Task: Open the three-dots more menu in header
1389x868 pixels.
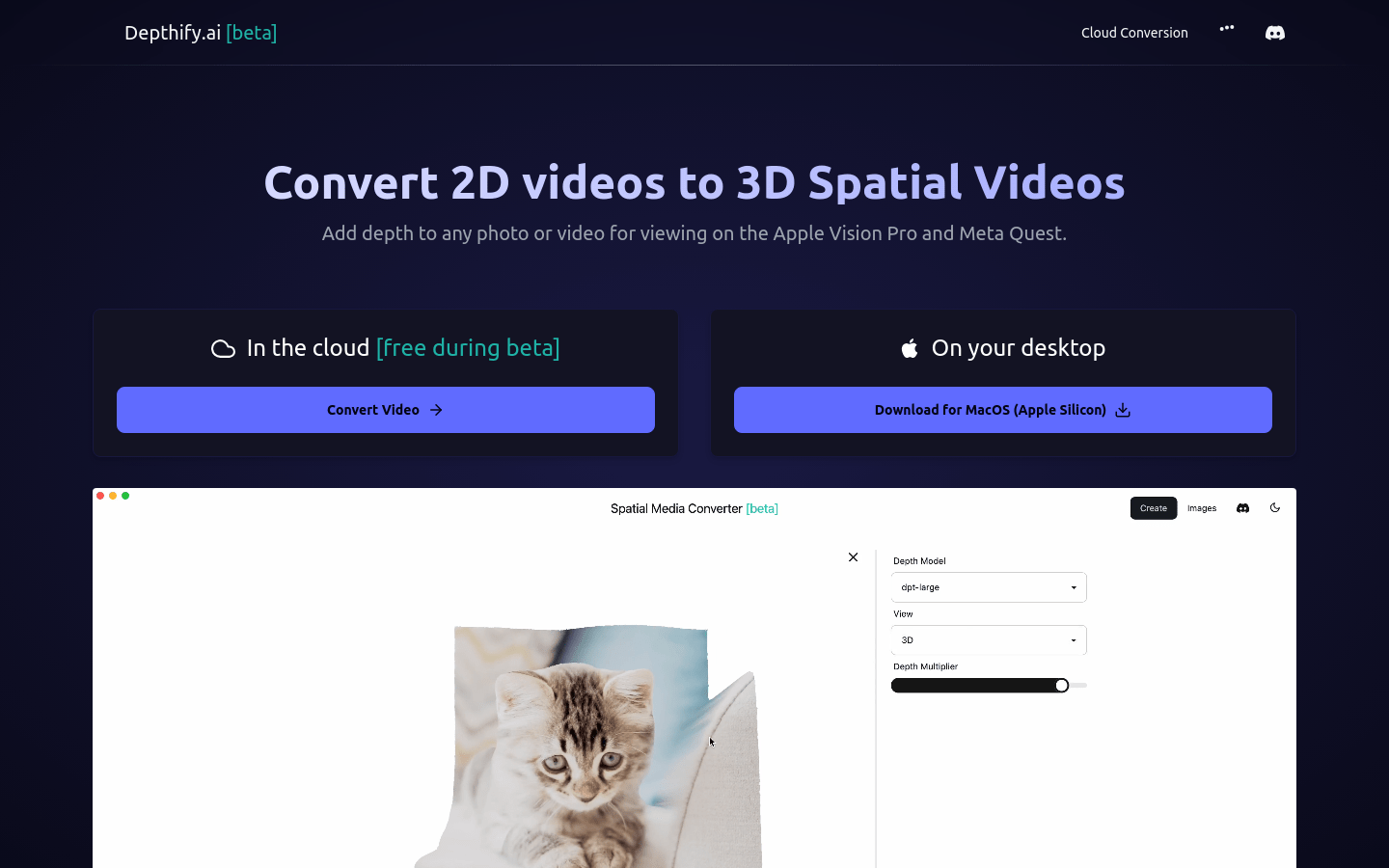Action: click(x=1226, y=28)
